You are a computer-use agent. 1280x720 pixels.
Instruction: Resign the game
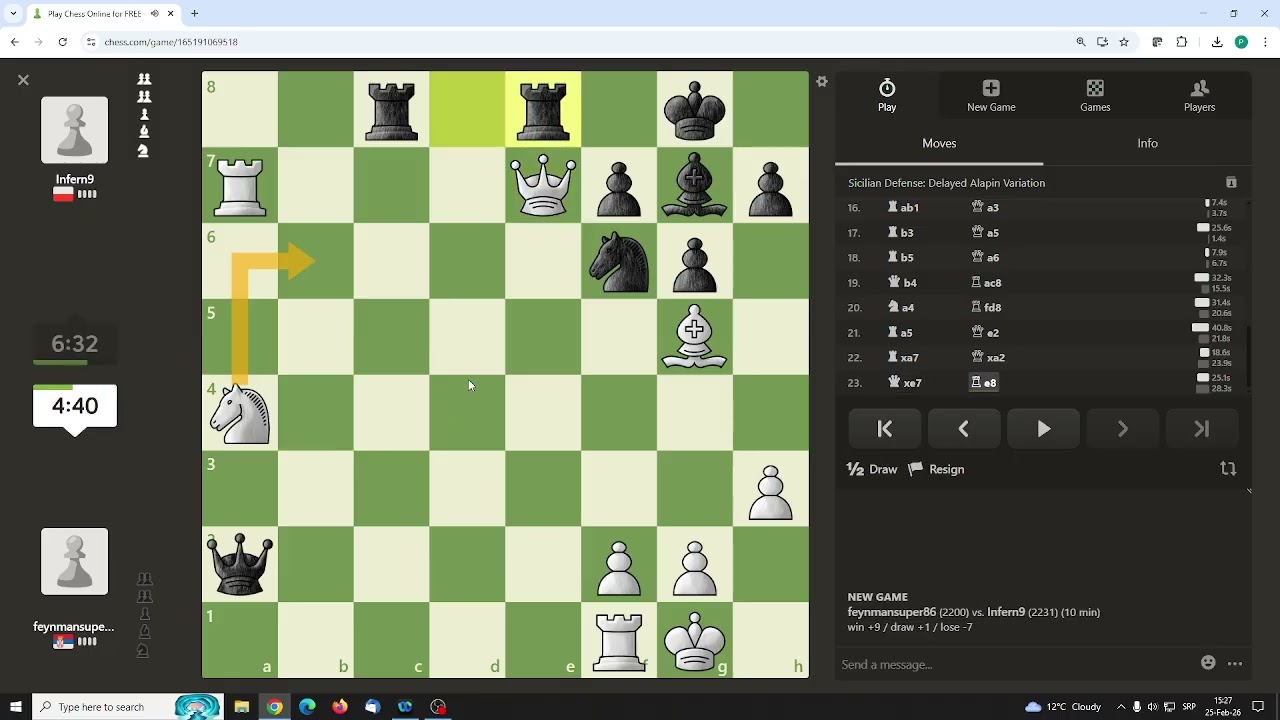[936, 469]
